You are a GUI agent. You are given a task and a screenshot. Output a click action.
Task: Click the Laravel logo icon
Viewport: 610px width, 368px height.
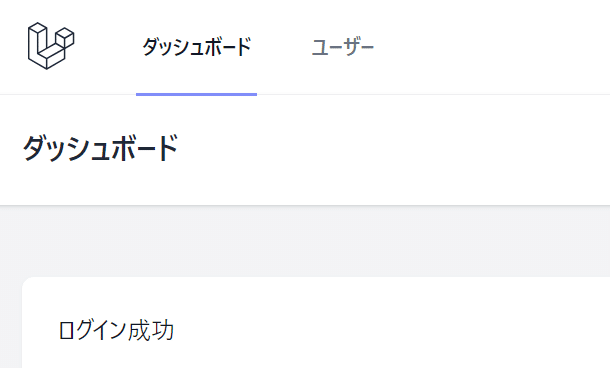[51, 46]
